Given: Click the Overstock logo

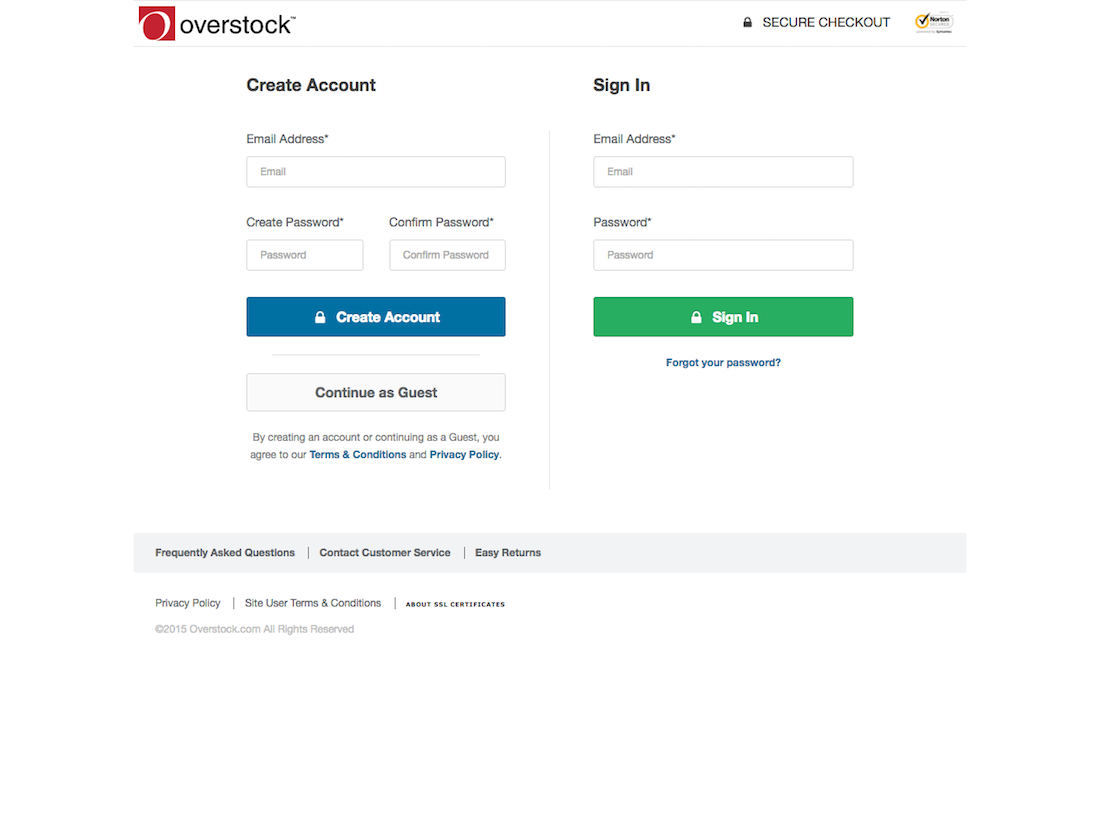Looking at the screenshot, I should pos(216,22).
